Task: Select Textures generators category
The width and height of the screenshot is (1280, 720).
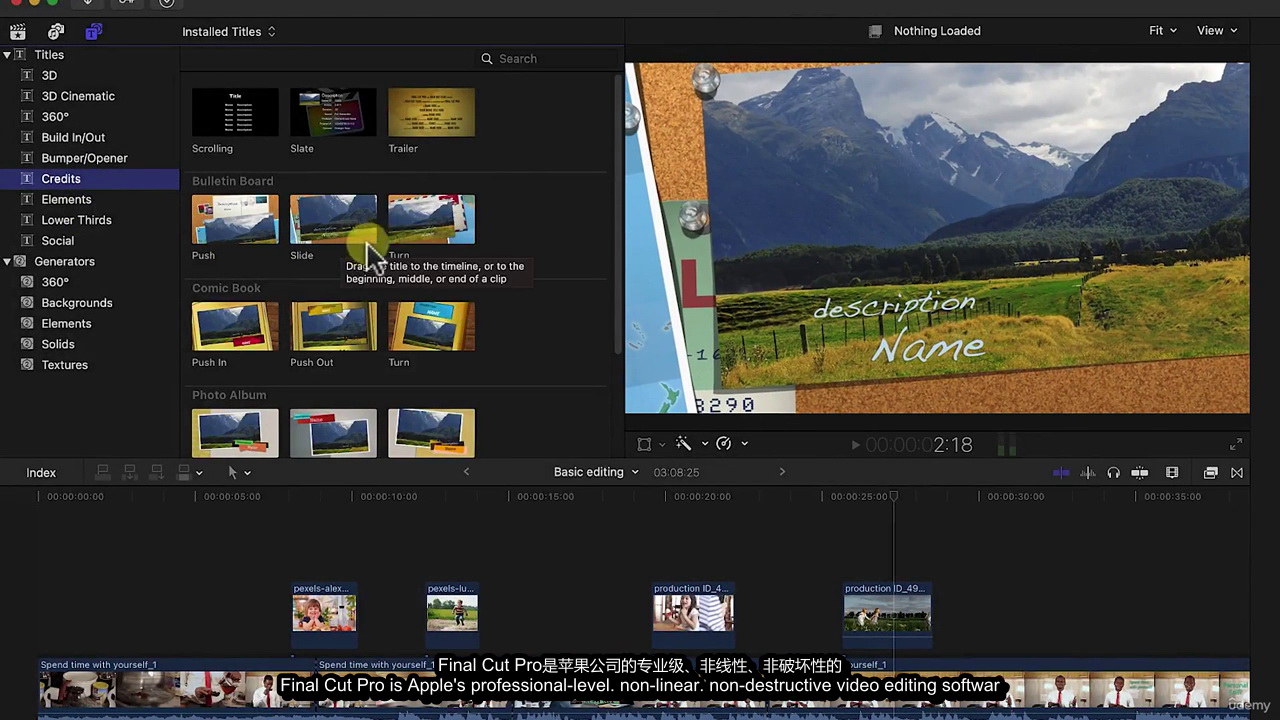Action: pyautogui.click(x=65, y=365)
